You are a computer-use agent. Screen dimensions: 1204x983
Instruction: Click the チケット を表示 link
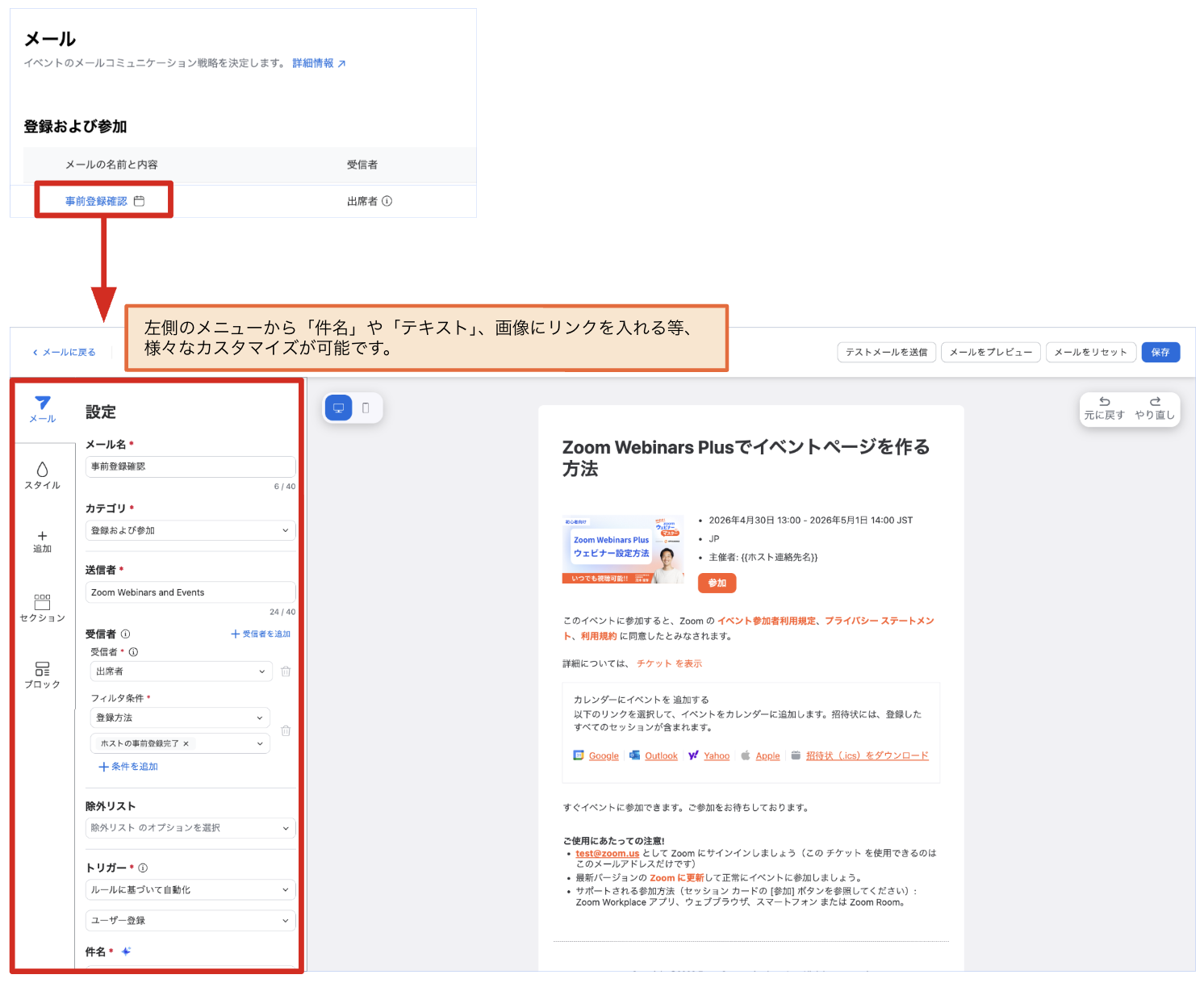[669, 663]
